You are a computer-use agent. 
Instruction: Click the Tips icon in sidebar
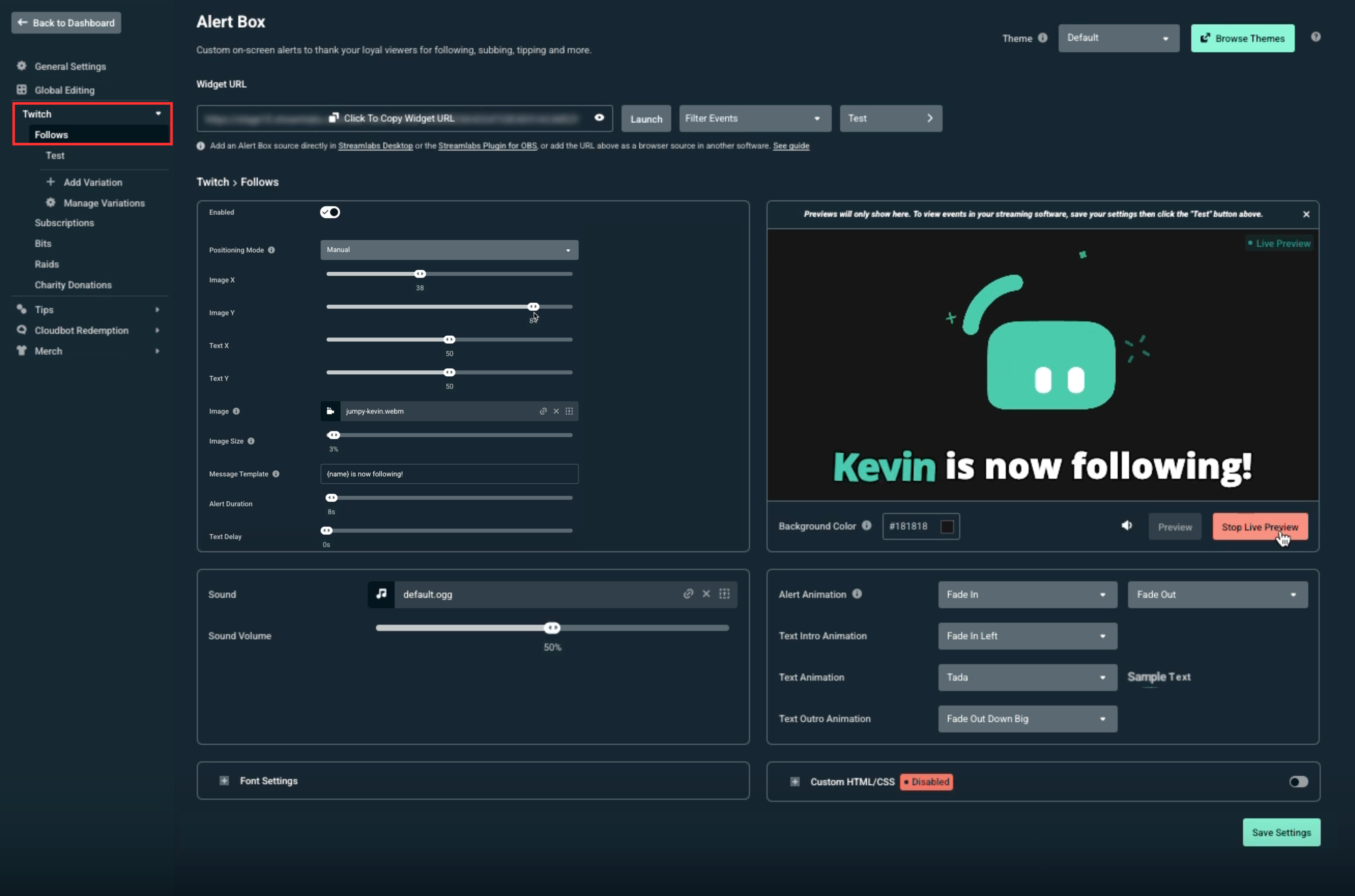22,309
